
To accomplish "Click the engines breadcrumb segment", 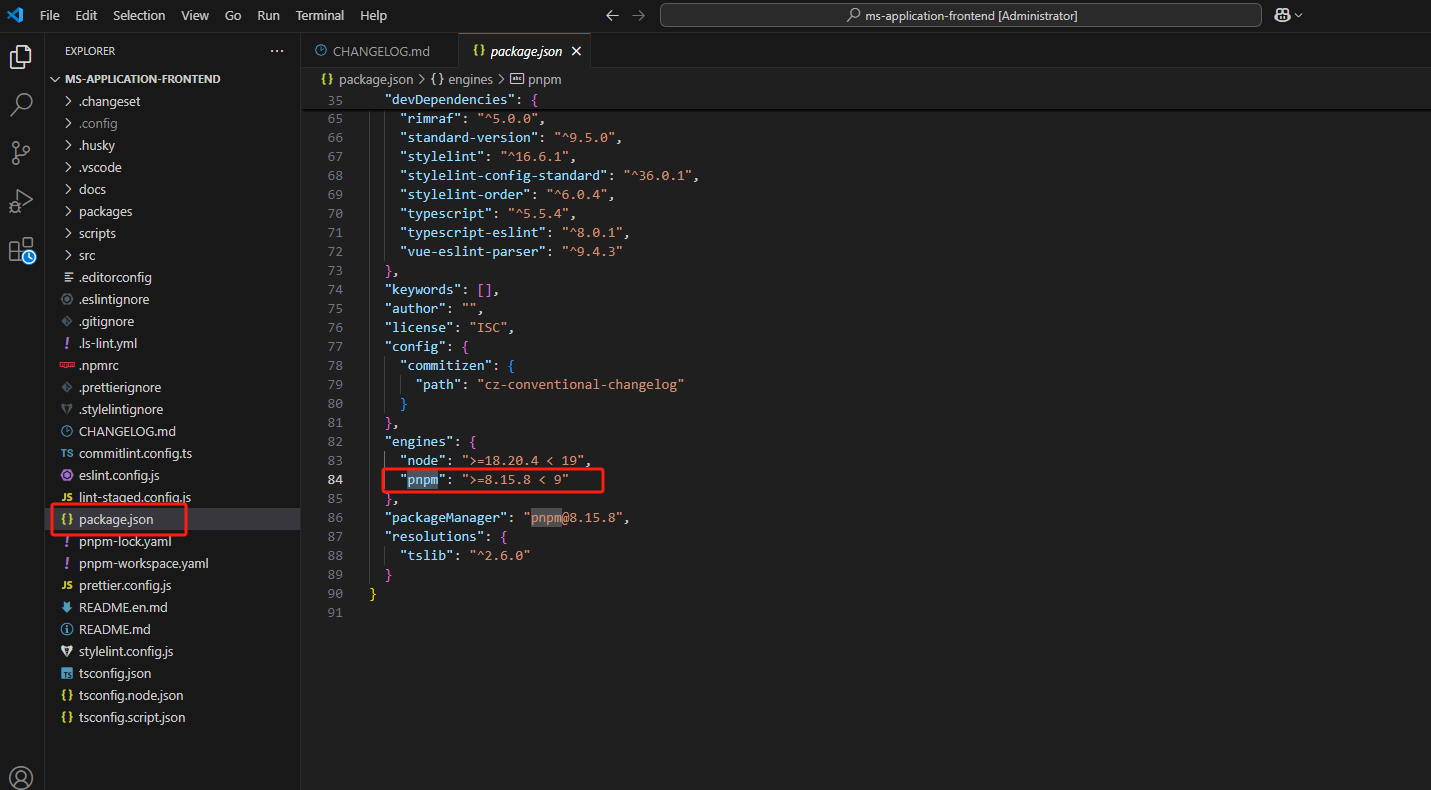I will tap(470, 79).
